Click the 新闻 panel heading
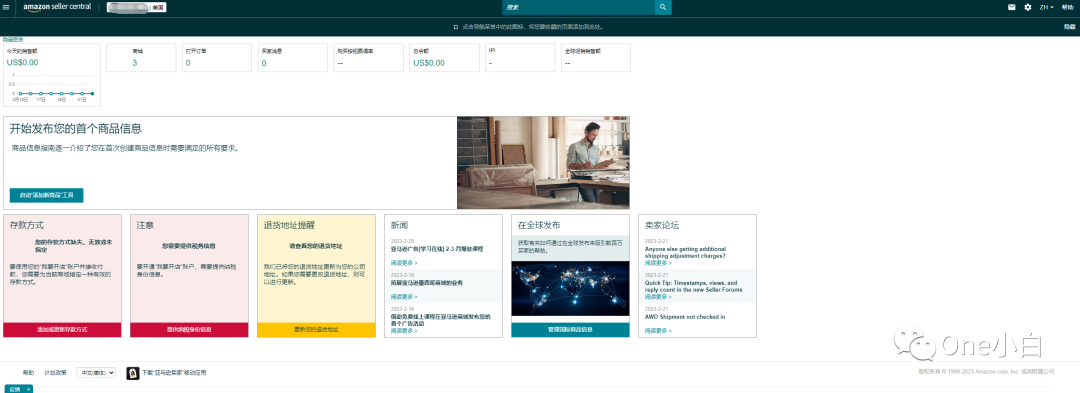This screenshot has height=393, width=1080. pos(399,225)
